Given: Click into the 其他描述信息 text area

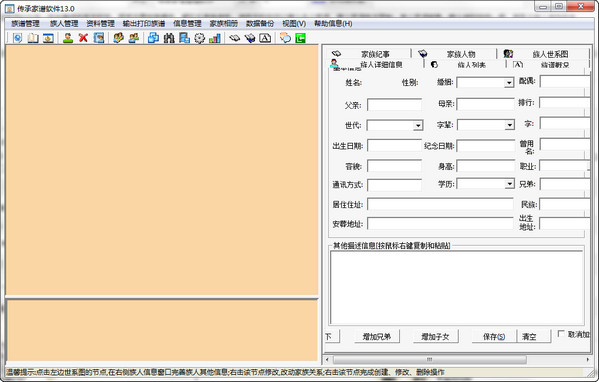Looking at the screenshot, I should [x=457, y=288].
